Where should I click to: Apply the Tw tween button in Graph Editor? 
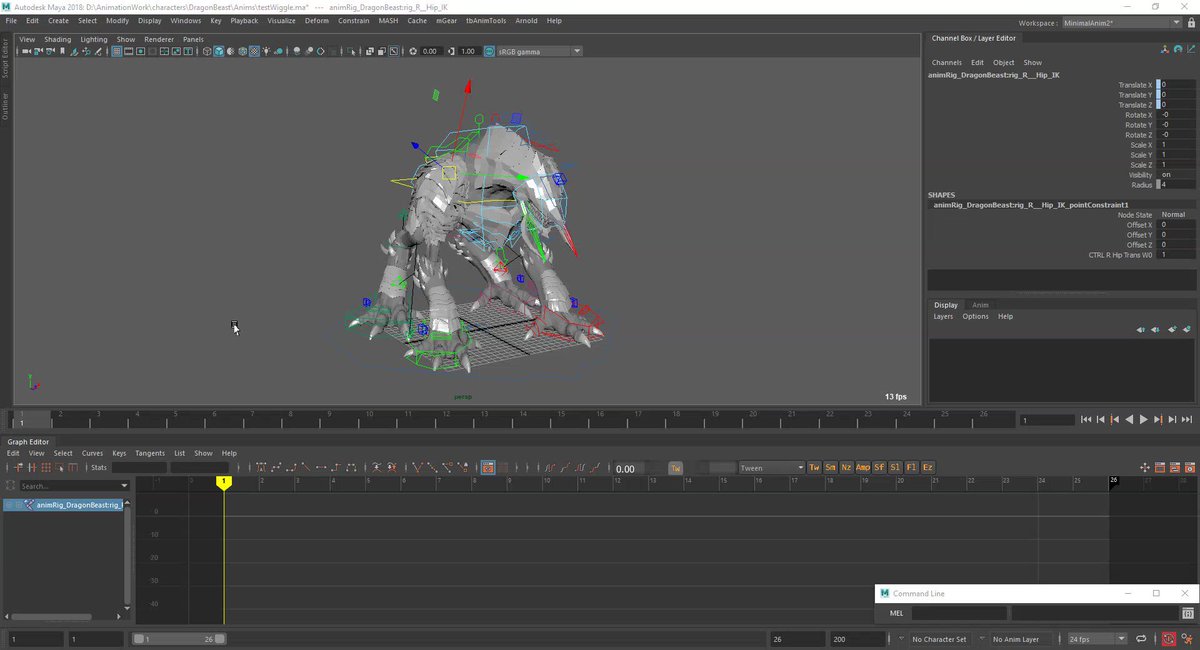[x=814, y=468]
